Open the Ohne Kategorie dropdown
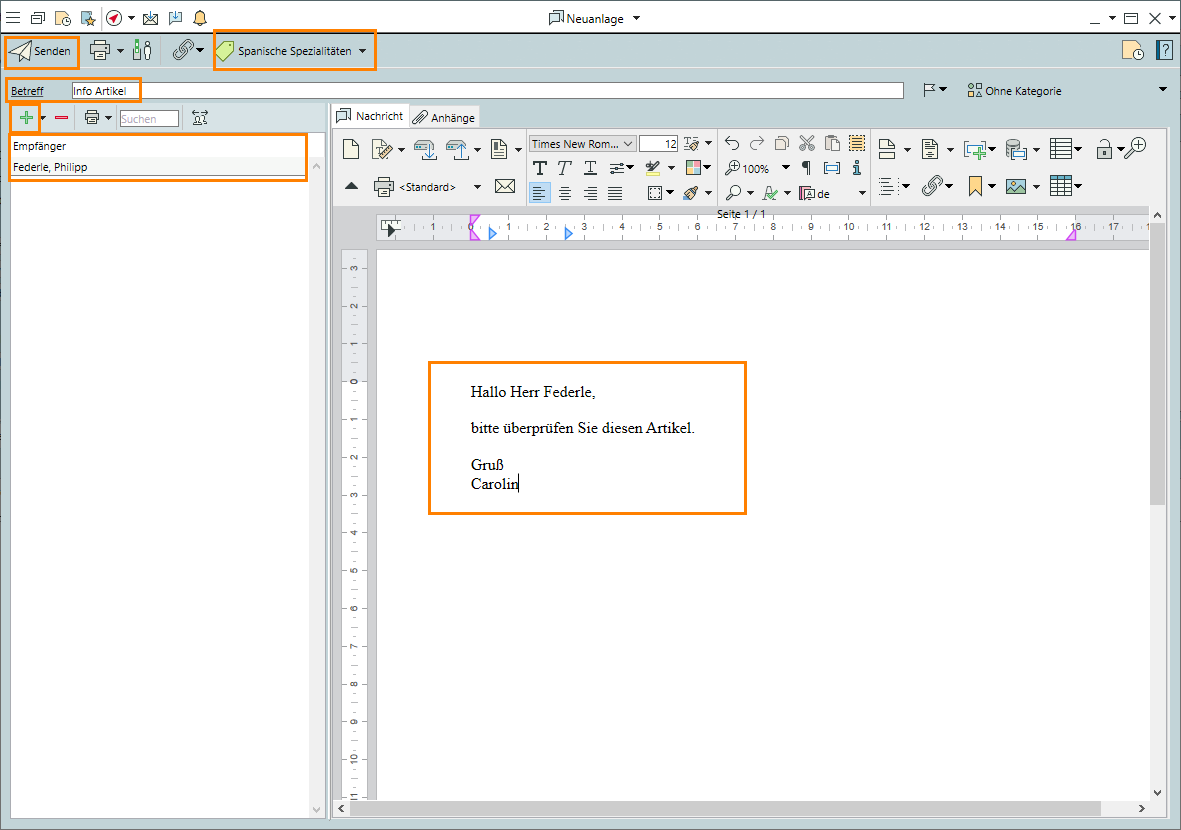The width and height of the screenshot is (1181, 830). 1162,90
